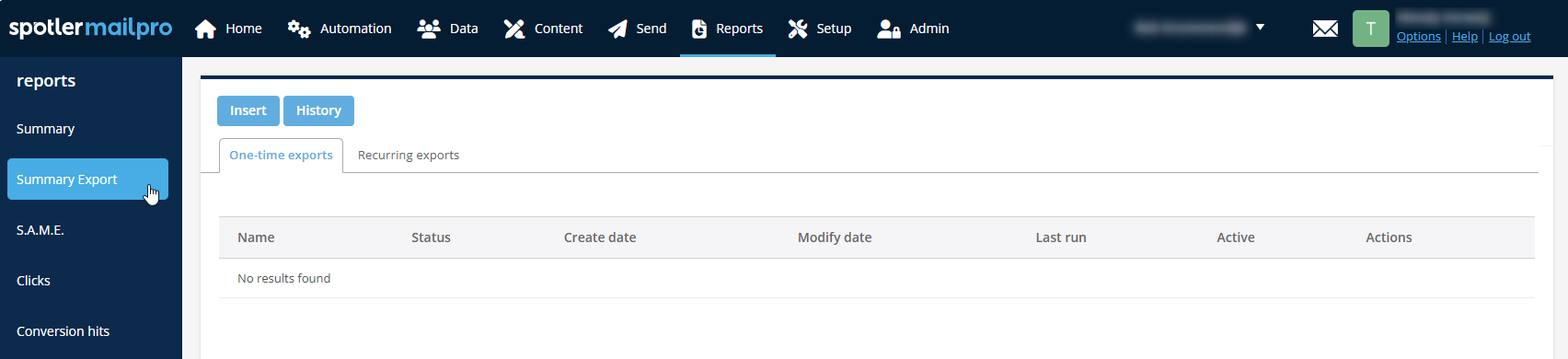Expand the account selector dropdown arrow
The width and height of the screenshot is (1568, 359).
tap(1260, 28)
